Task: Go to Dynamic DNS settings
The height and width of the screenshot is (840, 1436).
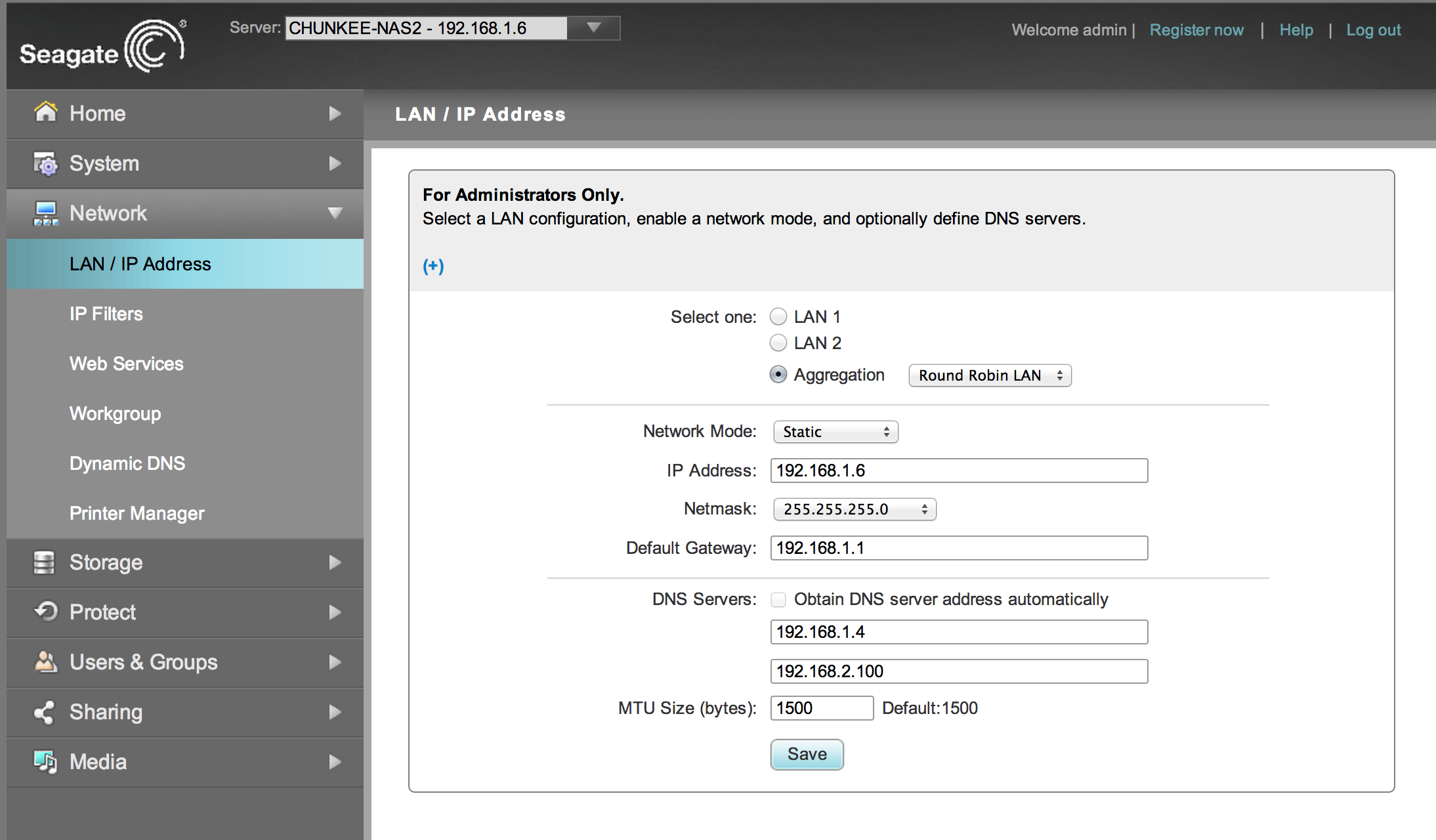Action: pyautogui.click(x=127, y=463)
